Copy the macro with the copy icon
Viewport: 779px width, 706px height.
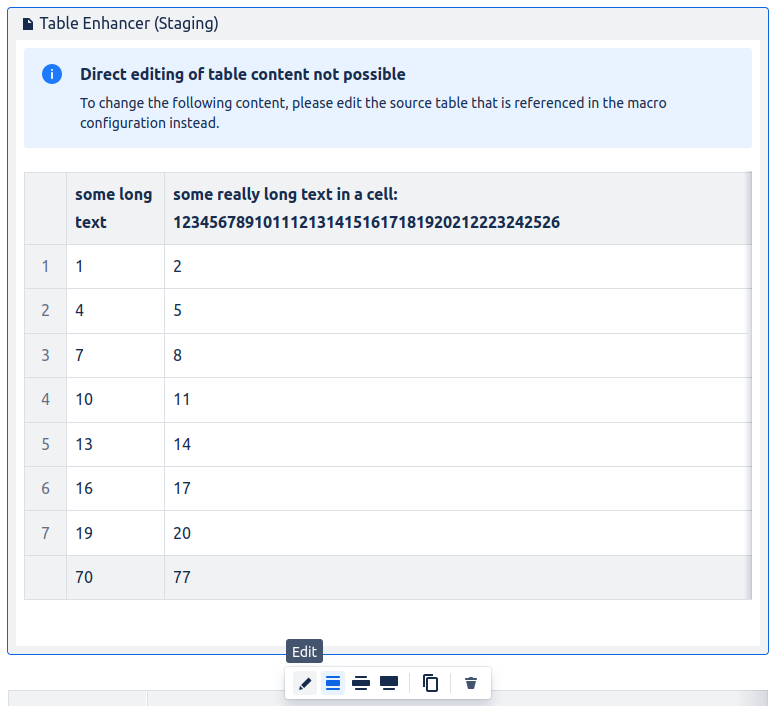click(431, 683)
